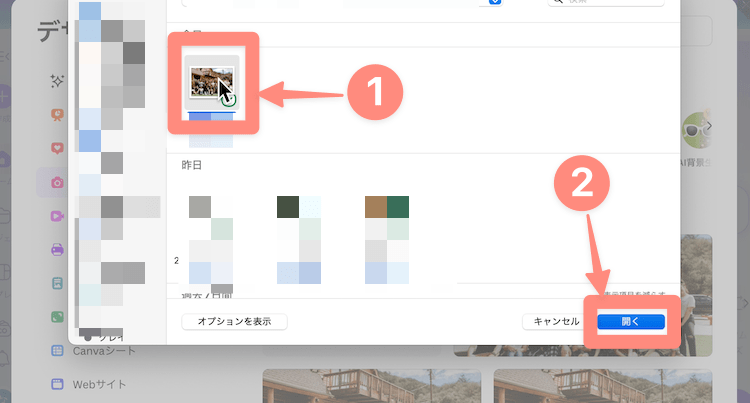Open Webサイト in the Canva sidebar

[89, 384]
